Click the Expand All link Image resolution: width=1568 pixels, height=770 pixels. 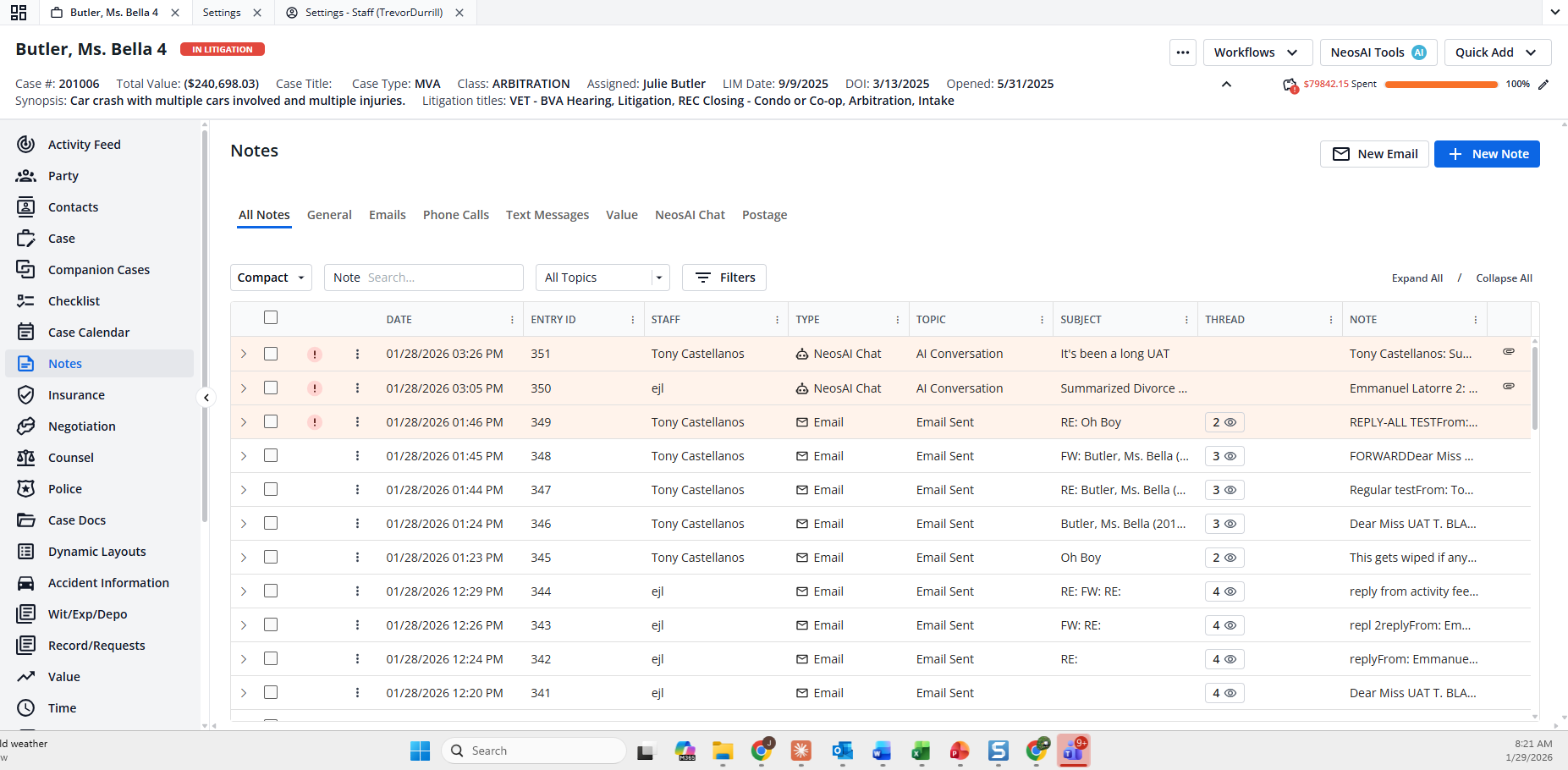1417,278
